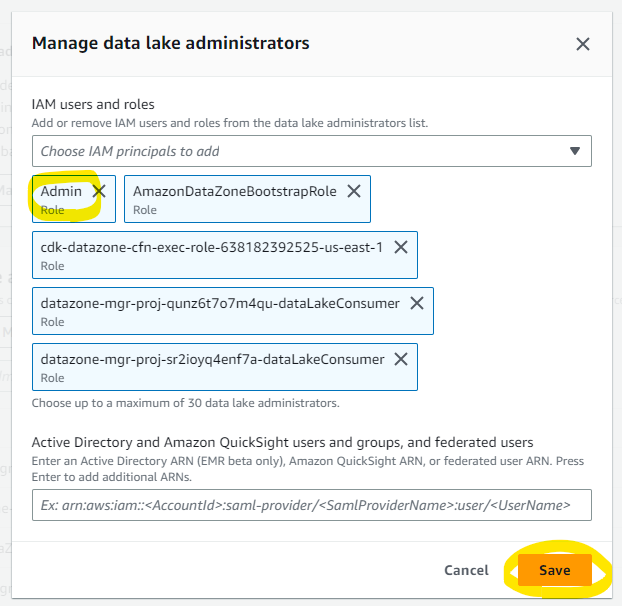Image resolution: width=622 pixels, height=606 pixels.
Task: Remove AmazonDataZoneBootstrapRole from the list
Action: [x=354, y=191]
